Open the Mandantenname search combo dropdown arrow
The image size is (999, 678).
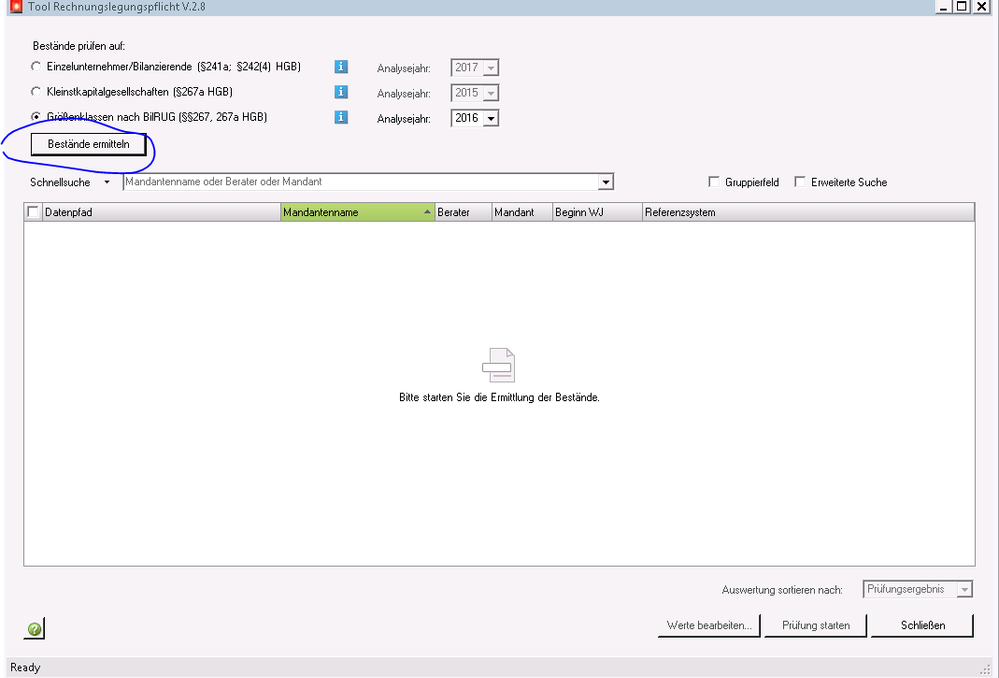pos(605,182)
